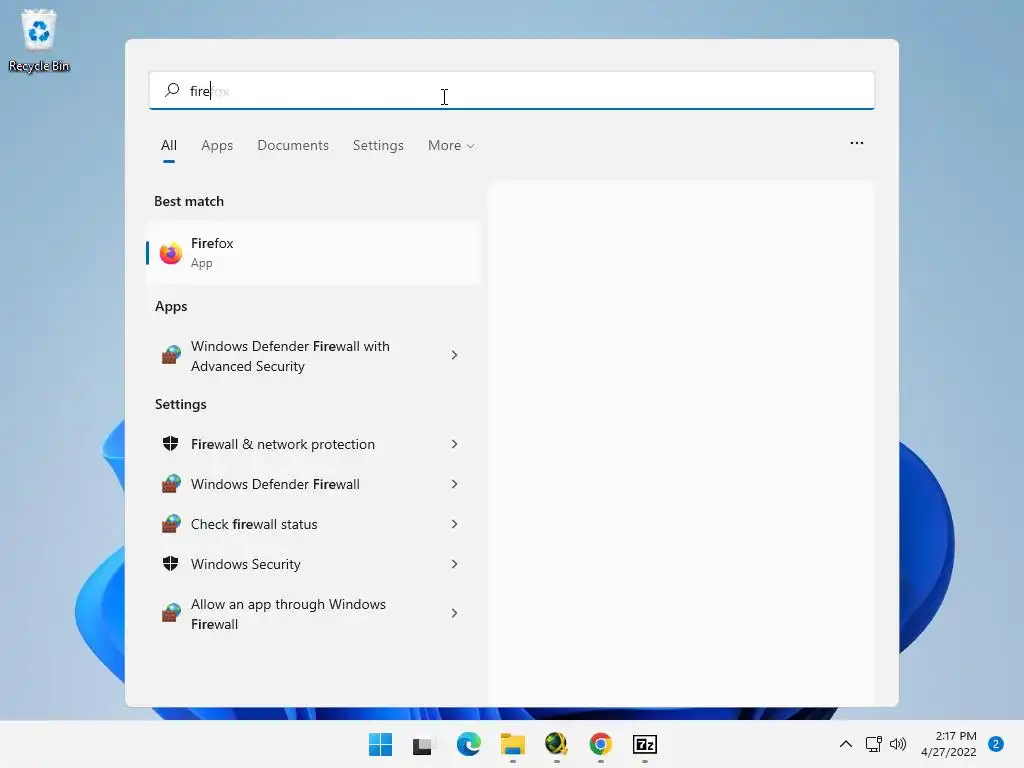Expand Firewall & network protection arrow
Screen dimensions: 1024x768
point(455,444)
